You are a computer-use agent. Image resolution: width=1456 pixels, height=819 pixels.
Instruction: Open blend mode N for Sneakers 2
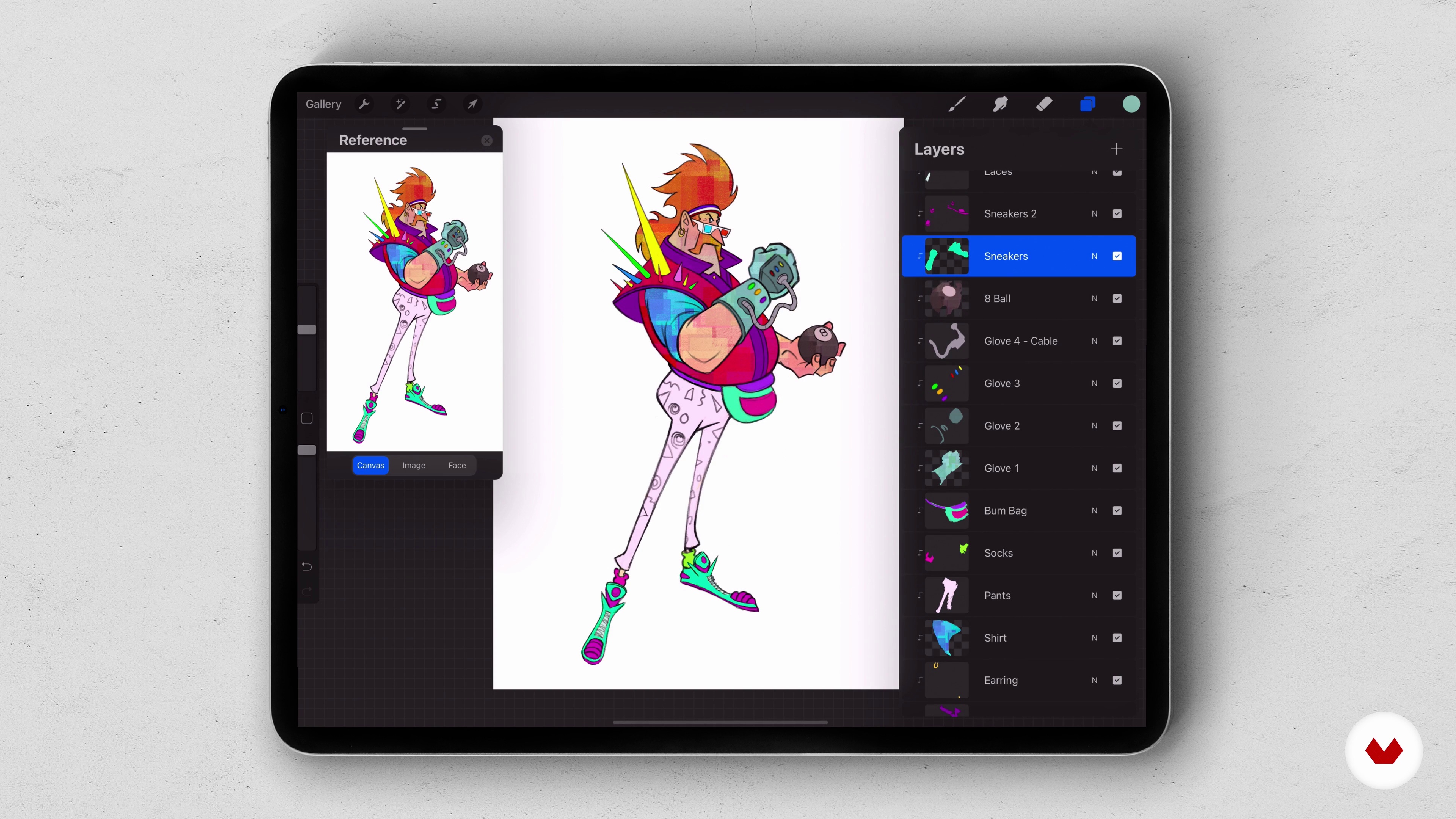1094,213
